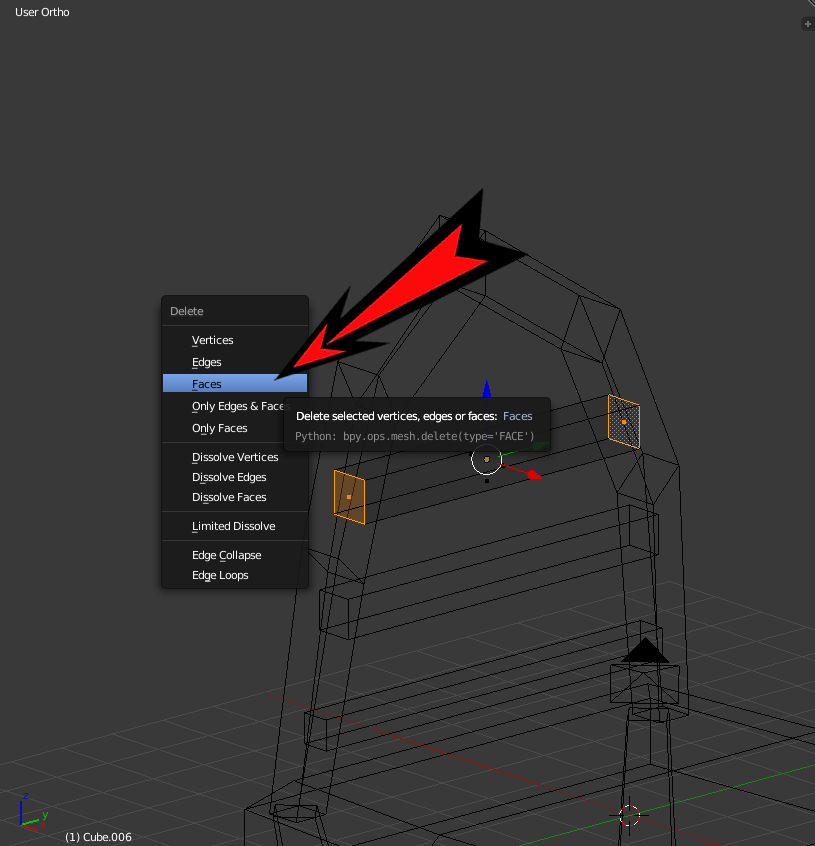The image size is (815, 846).
Task: Choose Only Faces delete option
Action: (x=235, y=428)
